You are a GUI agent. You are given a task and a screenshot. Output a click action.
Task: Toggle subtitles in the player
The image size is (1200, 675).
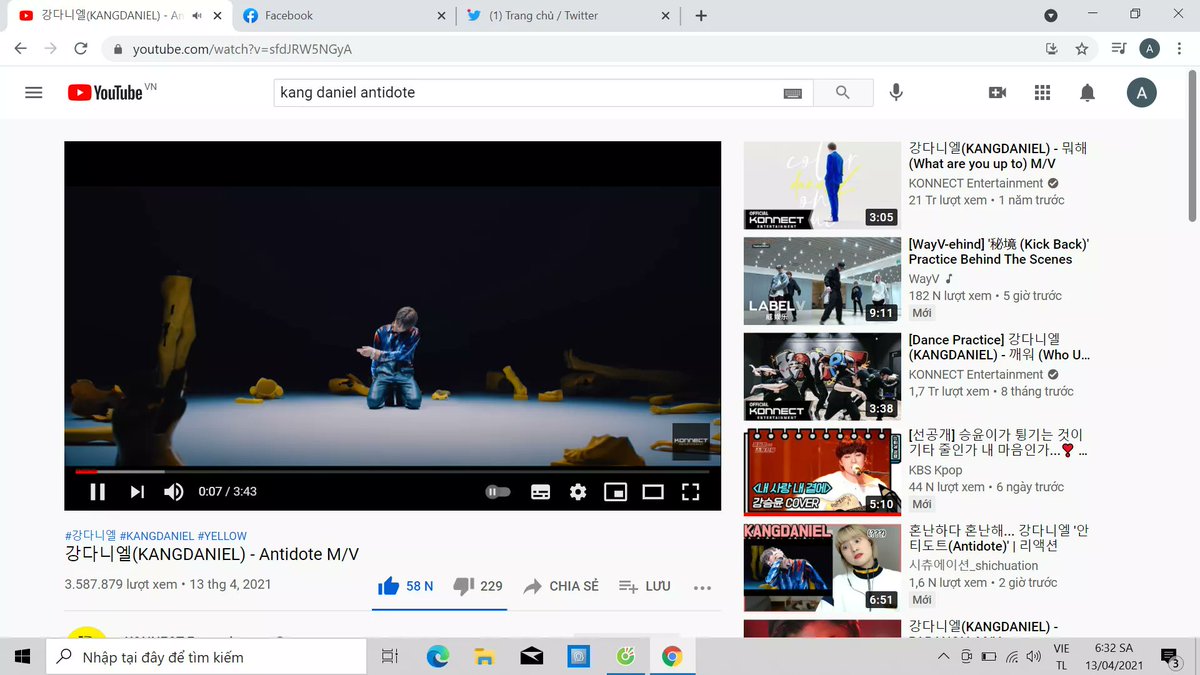coord(540,492)
